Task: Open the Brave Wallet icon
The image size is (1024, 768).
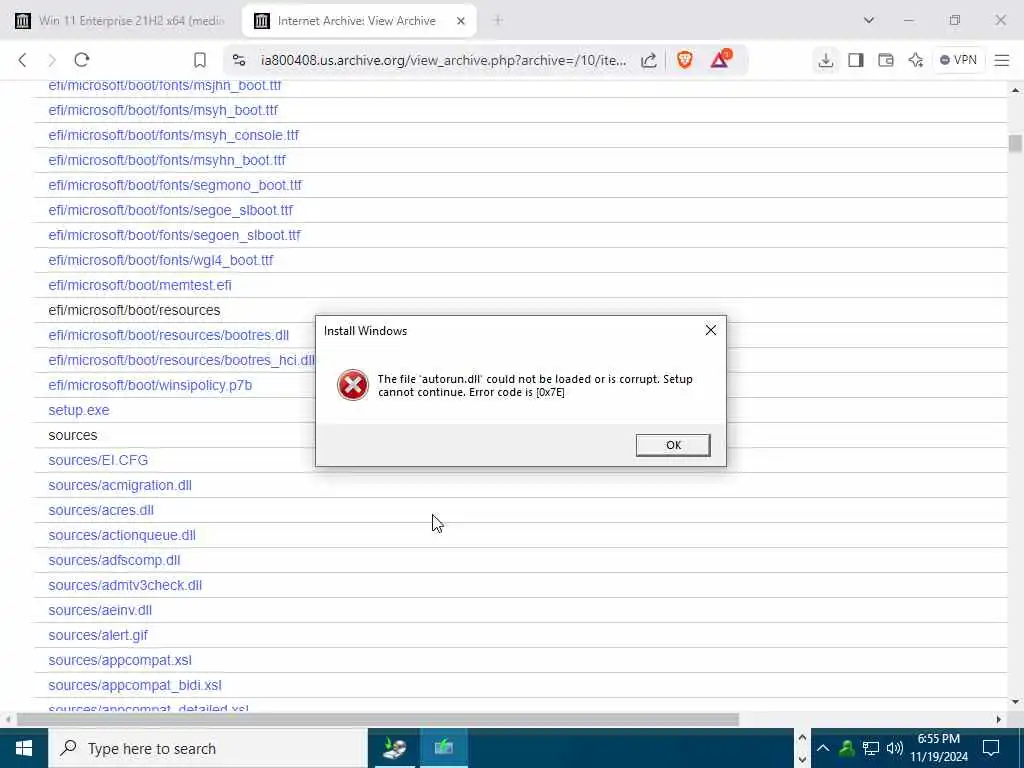Action: (886, 60)
